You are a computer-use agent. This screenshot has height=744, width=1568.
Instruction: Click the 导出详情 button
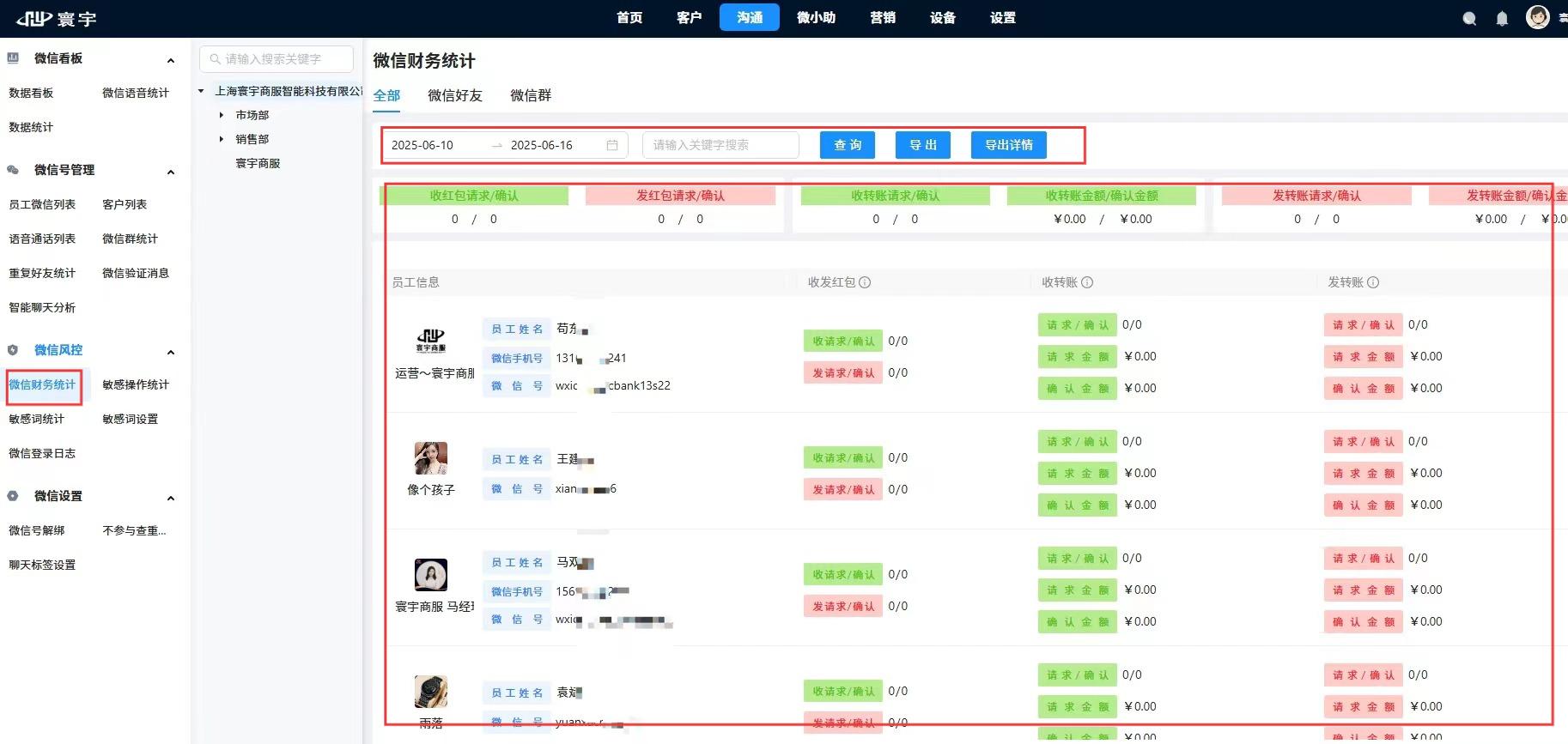(1009, 145)
